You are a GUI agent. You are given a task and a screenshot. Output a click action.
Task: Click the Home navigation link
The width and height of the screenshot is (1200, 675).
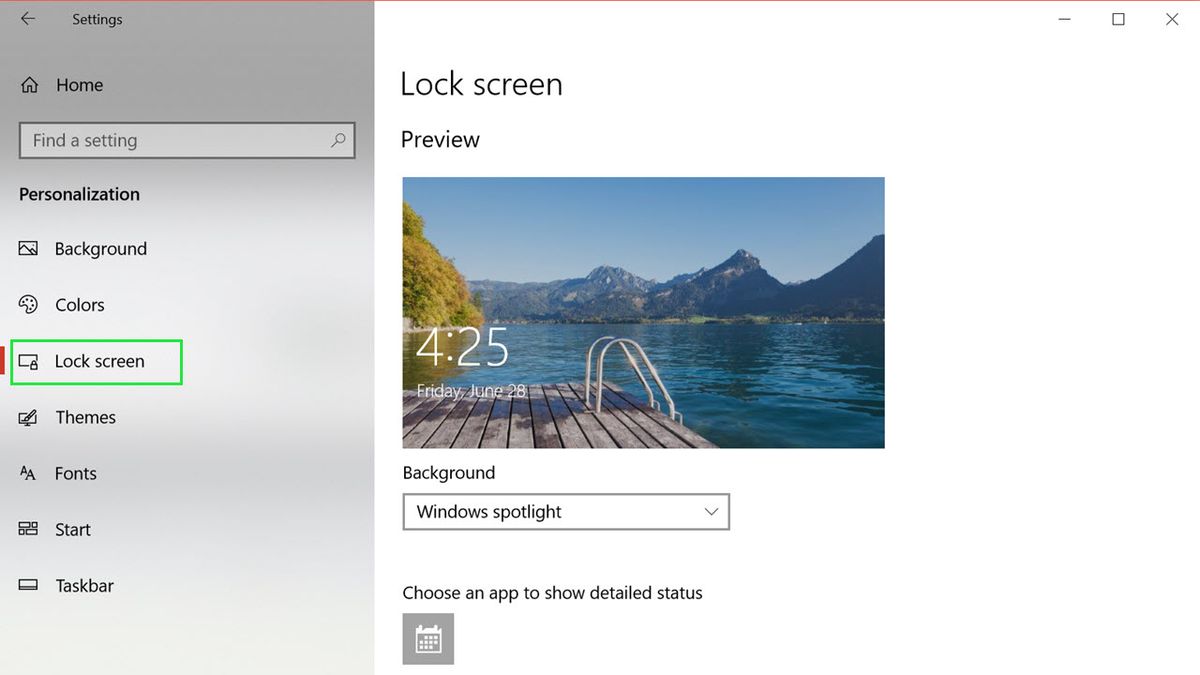click(78, 84)
